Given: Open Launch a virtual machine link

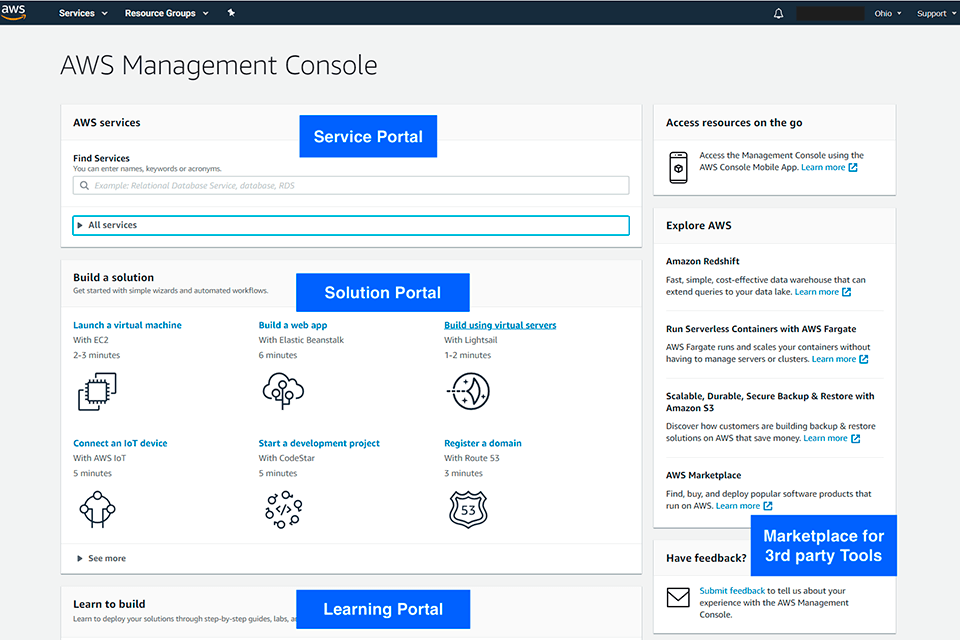Looking at the screenshot, I should click(x=127, y=325).
